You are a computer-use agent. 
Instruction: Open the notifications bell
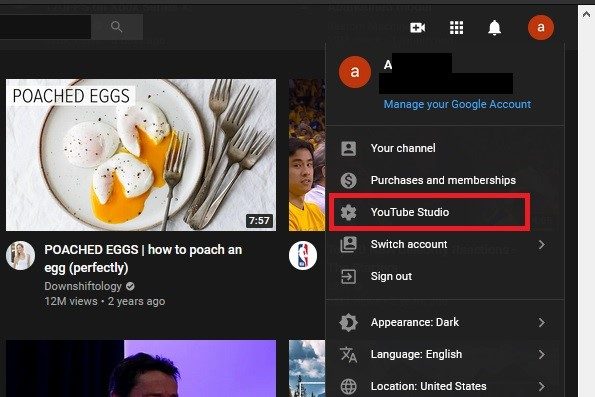click(x=494, y=27)
